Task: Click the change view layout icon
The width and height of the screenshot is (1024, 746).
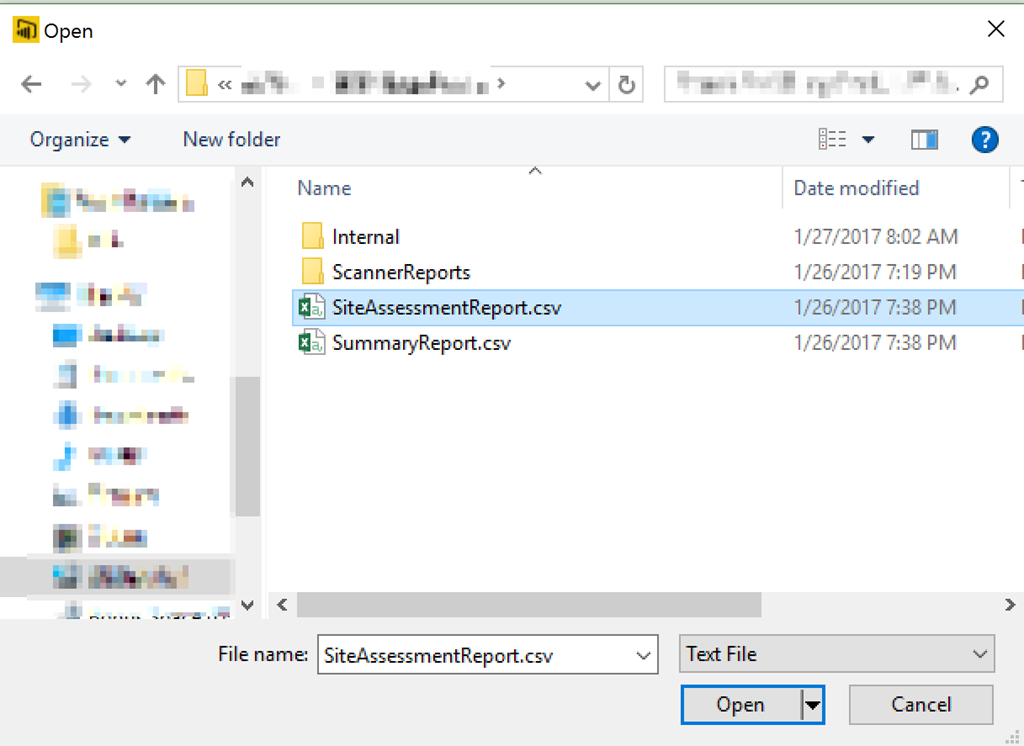Action: [x=832, y=140]
